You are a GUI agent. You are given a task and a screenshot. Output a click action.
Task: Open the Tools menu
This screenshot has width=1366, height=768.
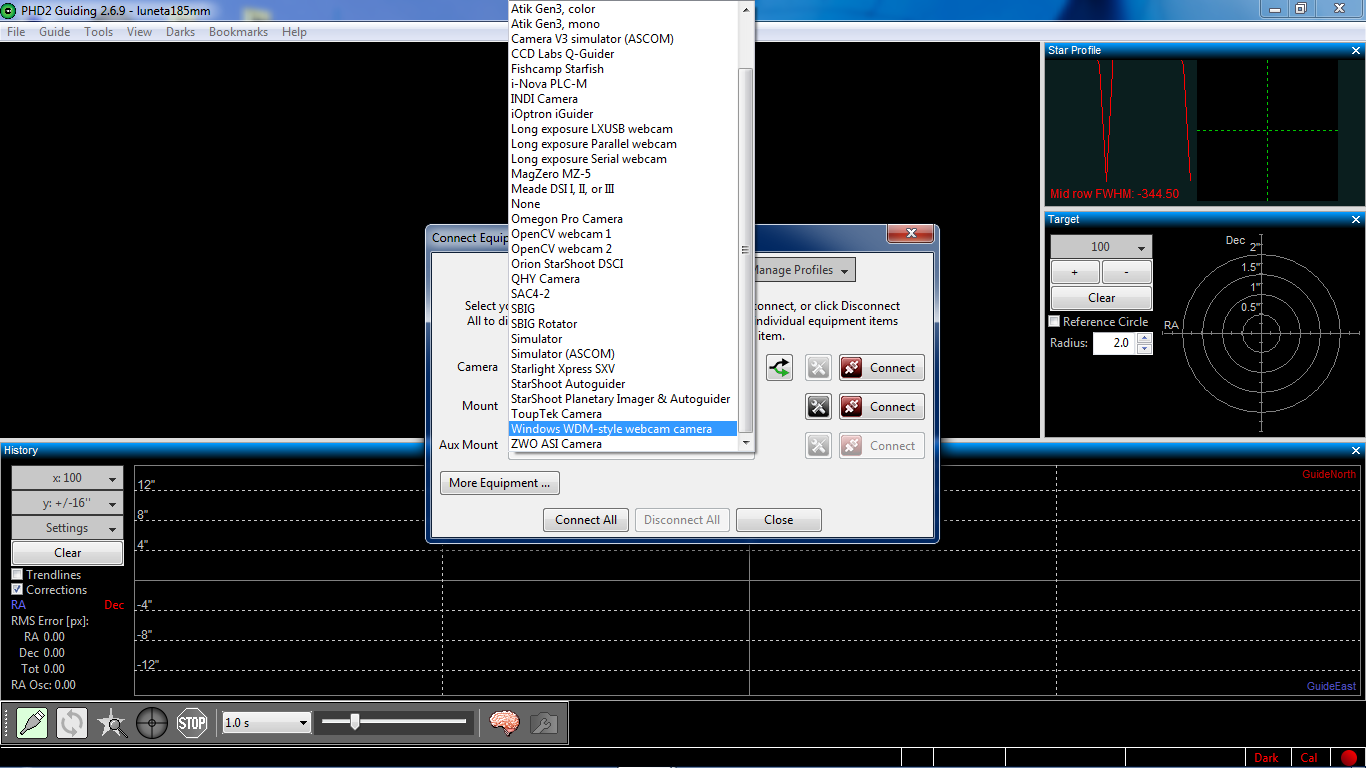(98, 32)
